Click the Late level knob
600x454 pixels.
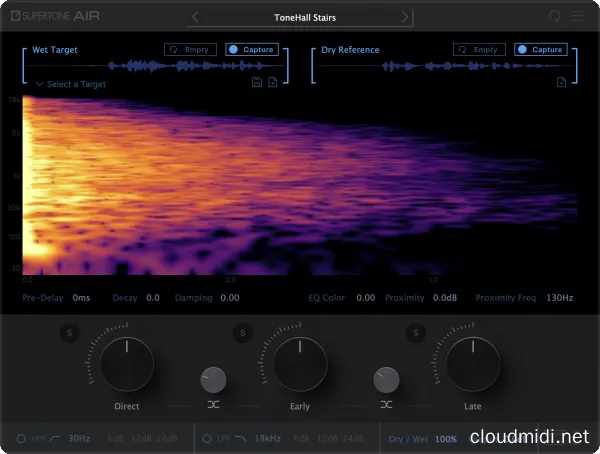(473, 364)
